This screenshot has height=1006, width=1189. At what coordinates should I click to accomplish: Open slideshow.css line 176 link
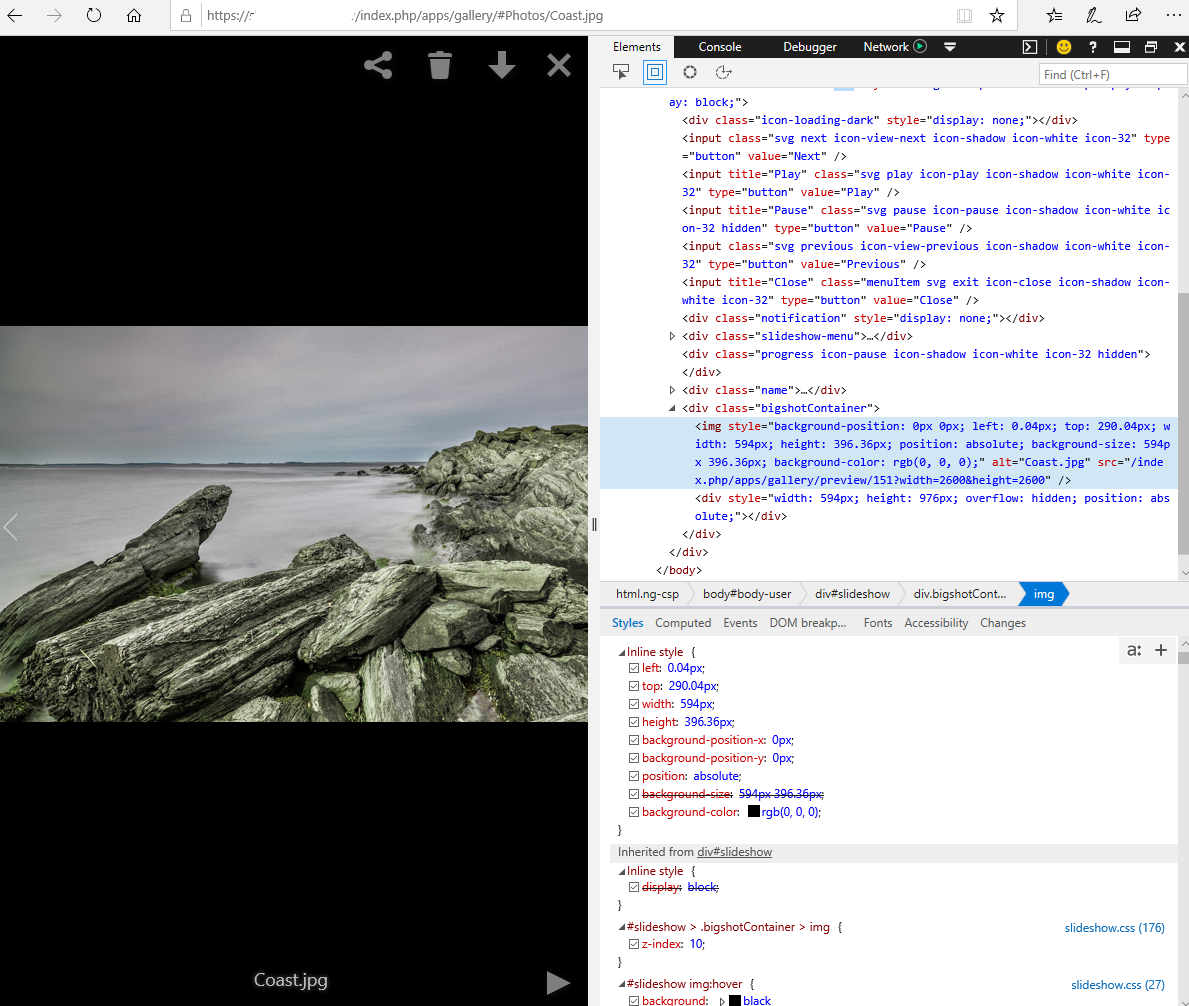click(1114, 927)
